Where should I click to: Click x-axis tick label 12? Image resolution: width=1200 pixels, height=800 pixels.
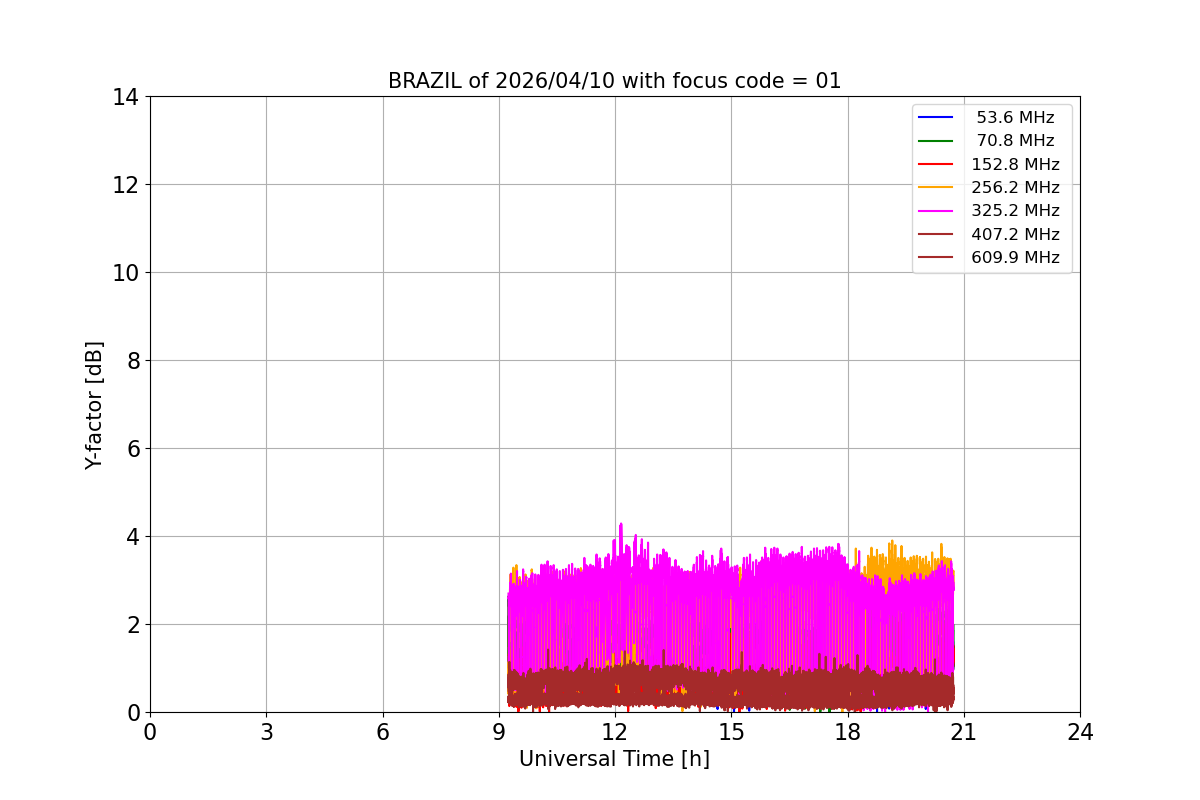pos(615,732)
